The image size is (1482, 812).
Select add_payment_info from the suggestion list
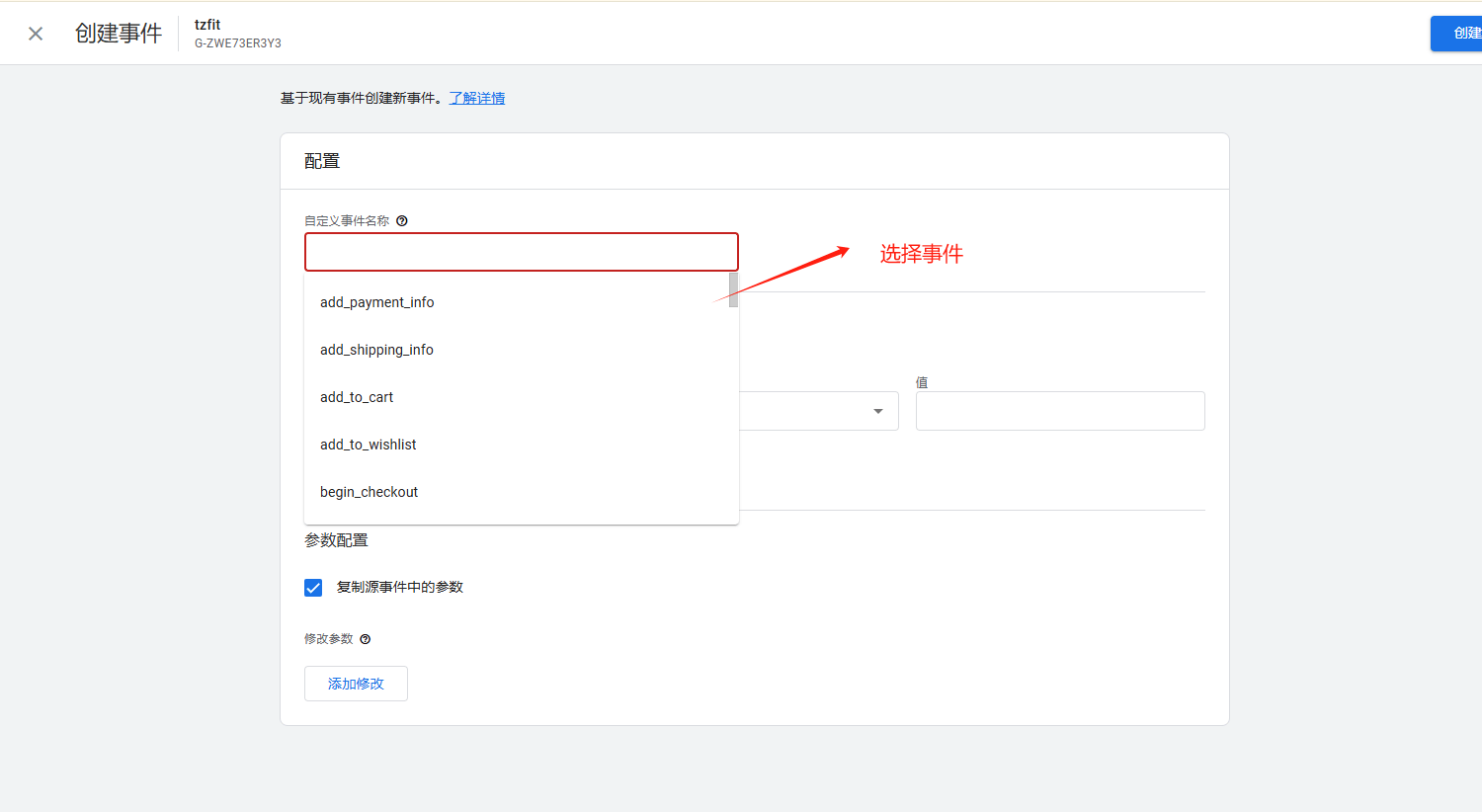[377, 302]
